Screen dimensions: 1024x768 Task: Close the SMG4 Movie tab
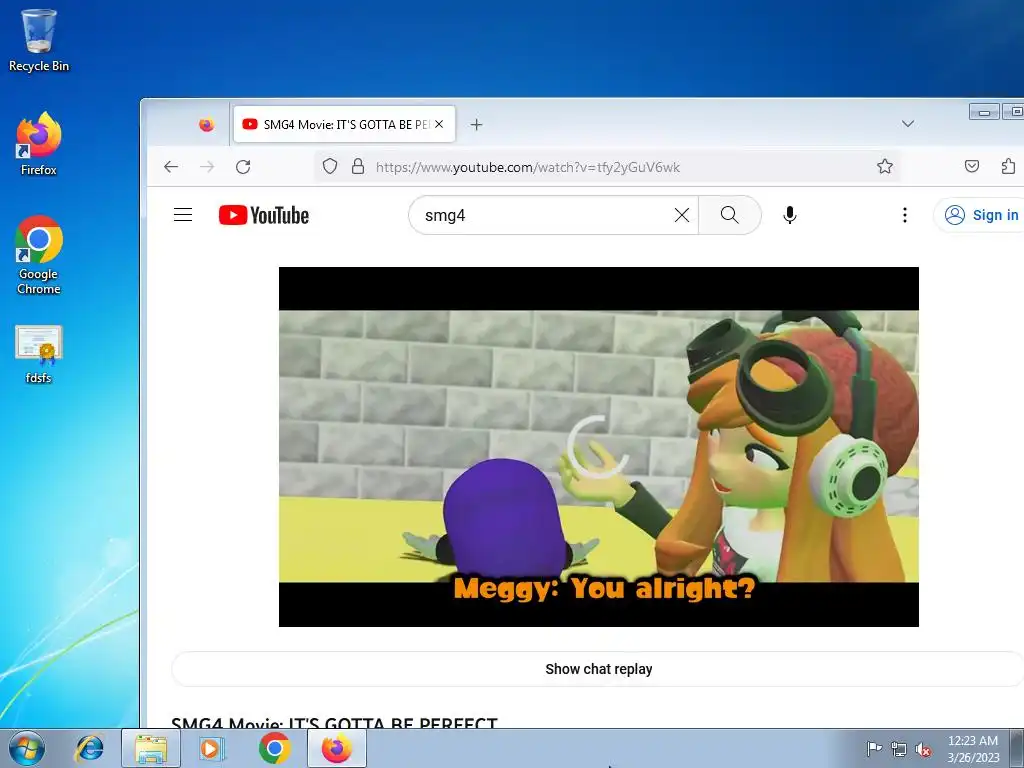point(440,124)
